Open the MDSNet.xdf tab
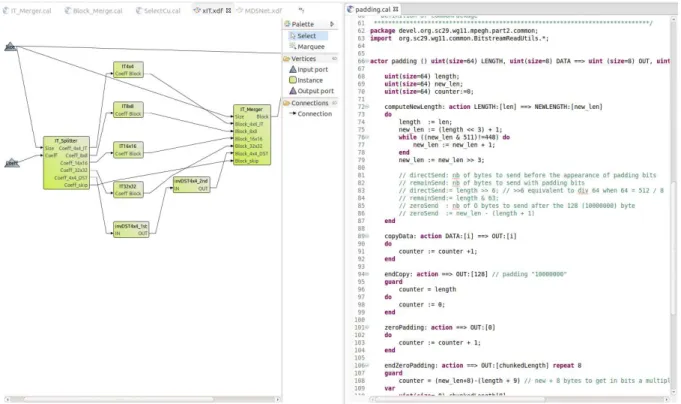Screen dimensions: 681x404 click(259, 10)
